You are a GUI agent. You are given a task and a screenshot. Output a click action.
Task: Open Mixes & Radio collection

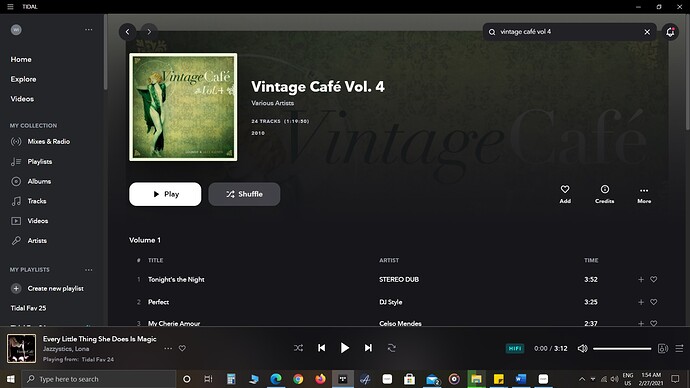click(40, 142)
